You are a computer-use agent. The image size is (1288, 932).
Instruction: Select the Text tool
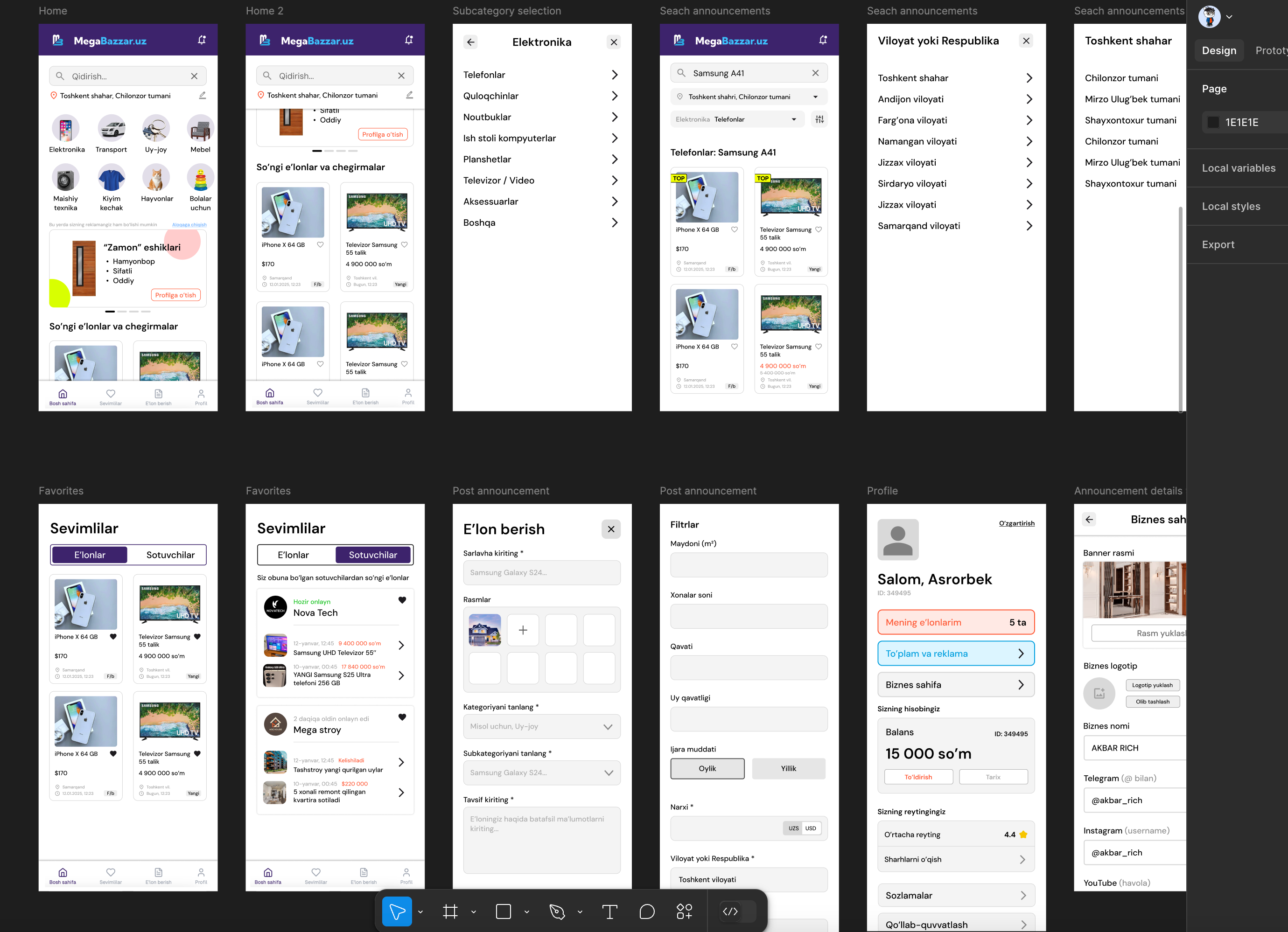[609, 911]
